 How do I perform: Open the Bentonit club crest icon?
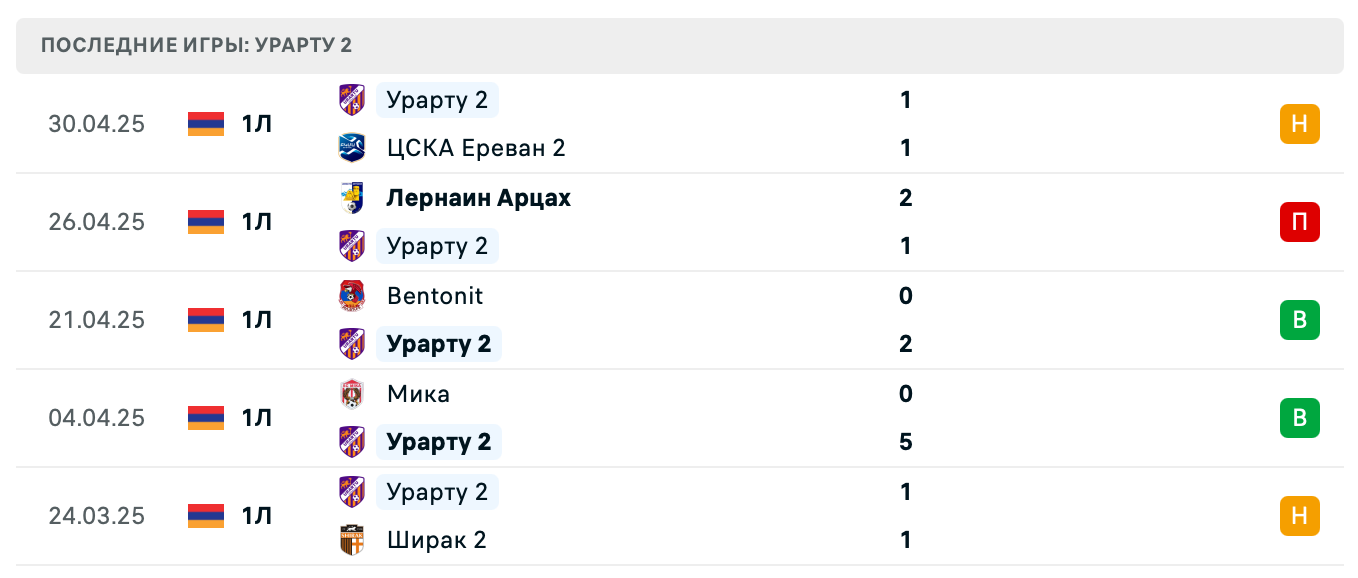(x=351, y=296)
